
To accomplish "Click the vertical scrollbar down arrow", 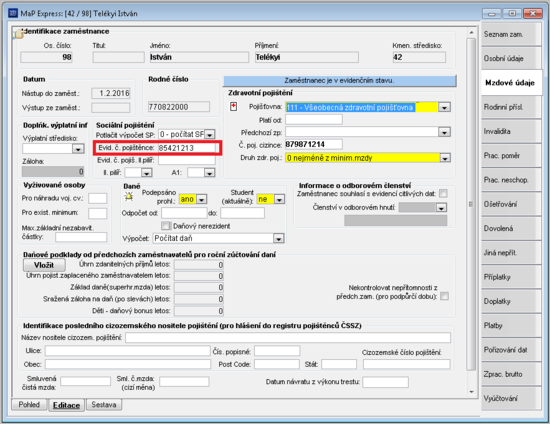I will point(471,392).
